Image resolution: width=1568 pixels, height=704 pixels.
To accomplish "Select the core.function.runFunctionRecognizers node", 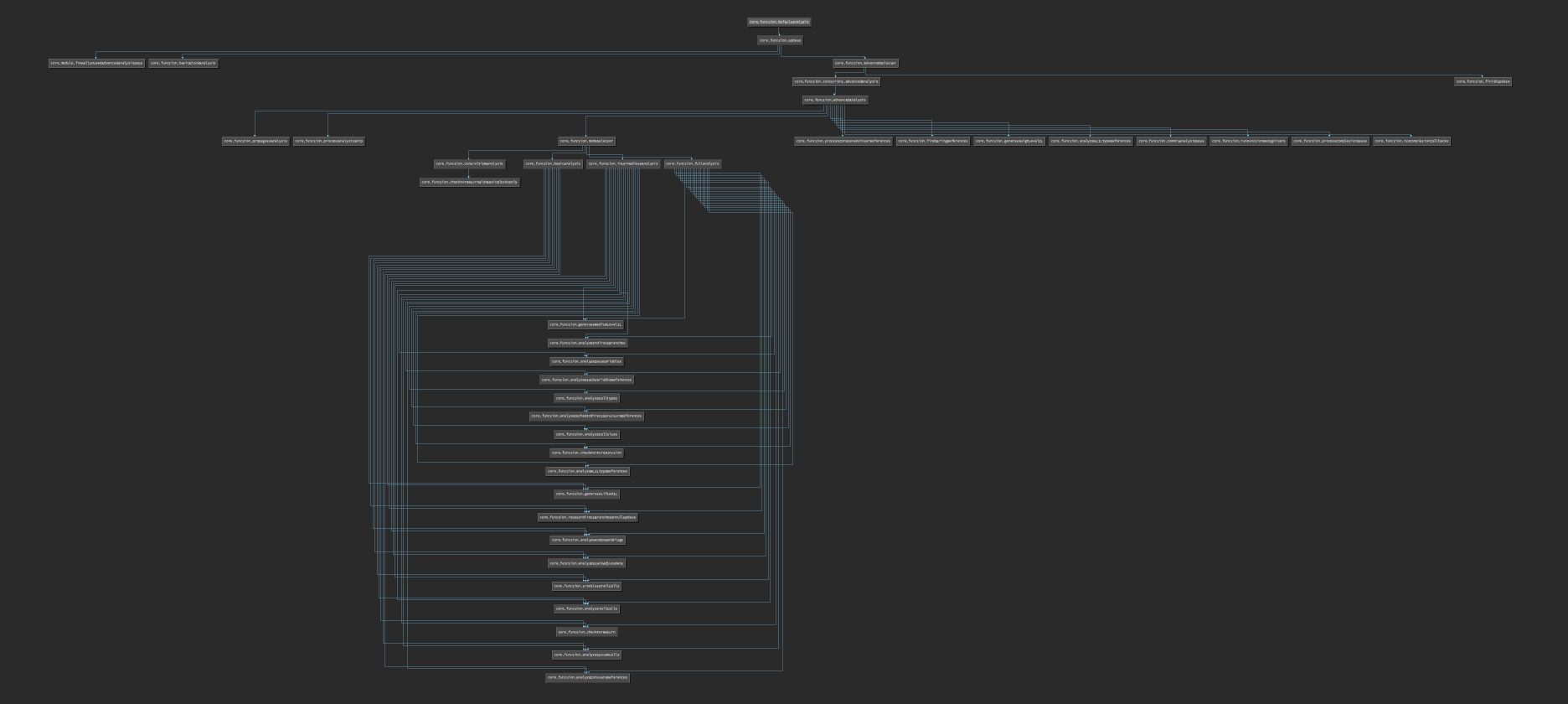I will coord(1248,141).
